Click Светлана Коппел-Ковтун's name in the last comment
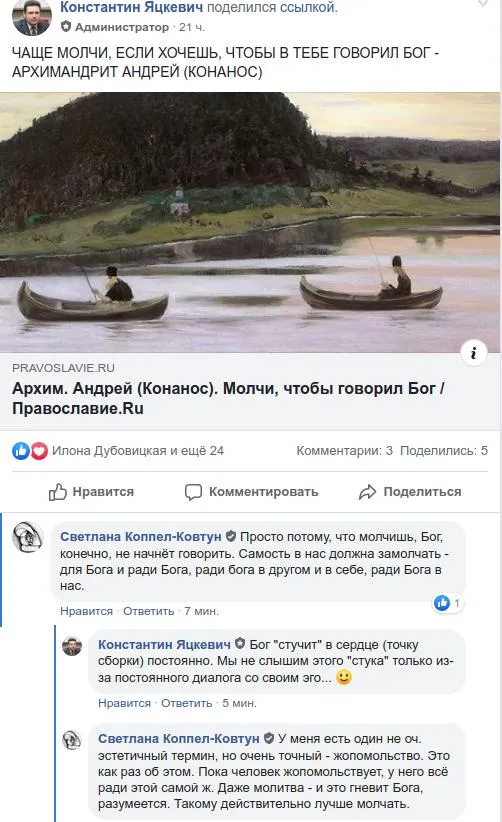This screenshot has width=502, height=822. [x=179, y=739]
